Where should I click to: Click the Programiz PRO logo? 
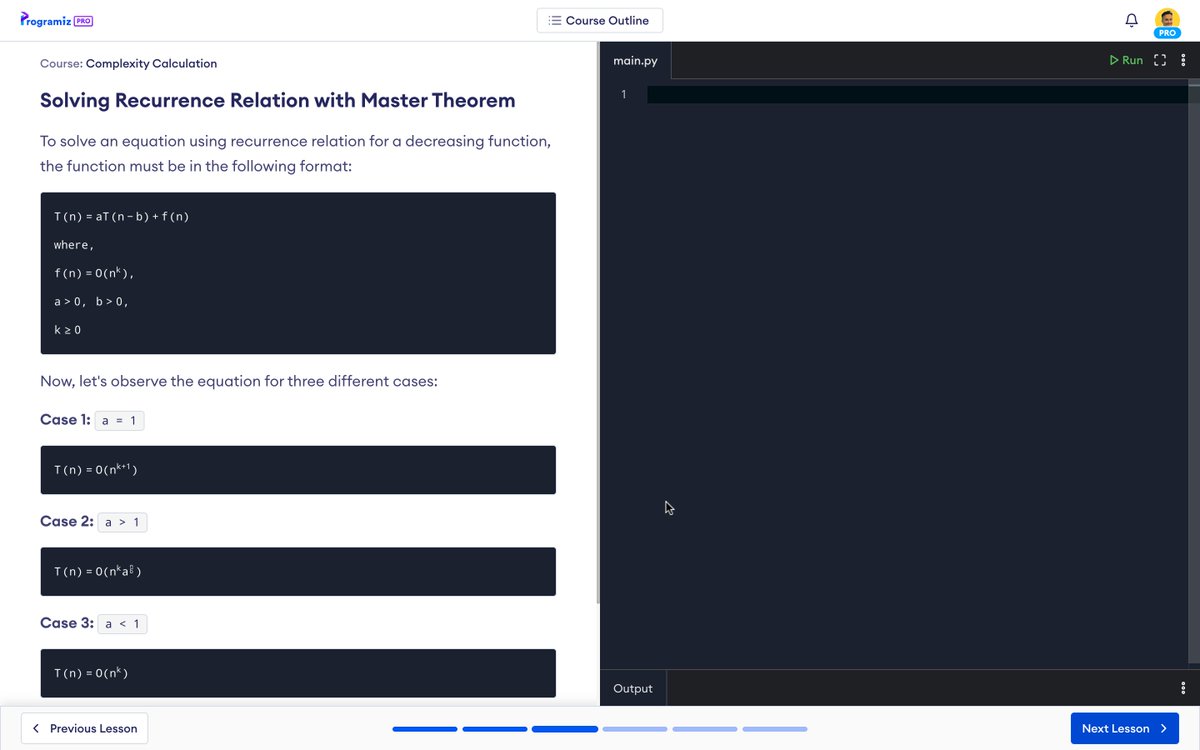click(57, 20)
